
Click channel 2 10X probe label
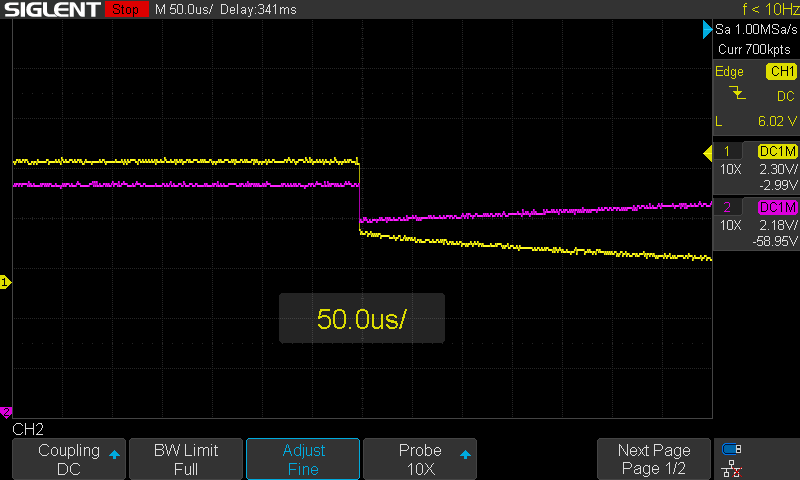[x=730, y=225]
